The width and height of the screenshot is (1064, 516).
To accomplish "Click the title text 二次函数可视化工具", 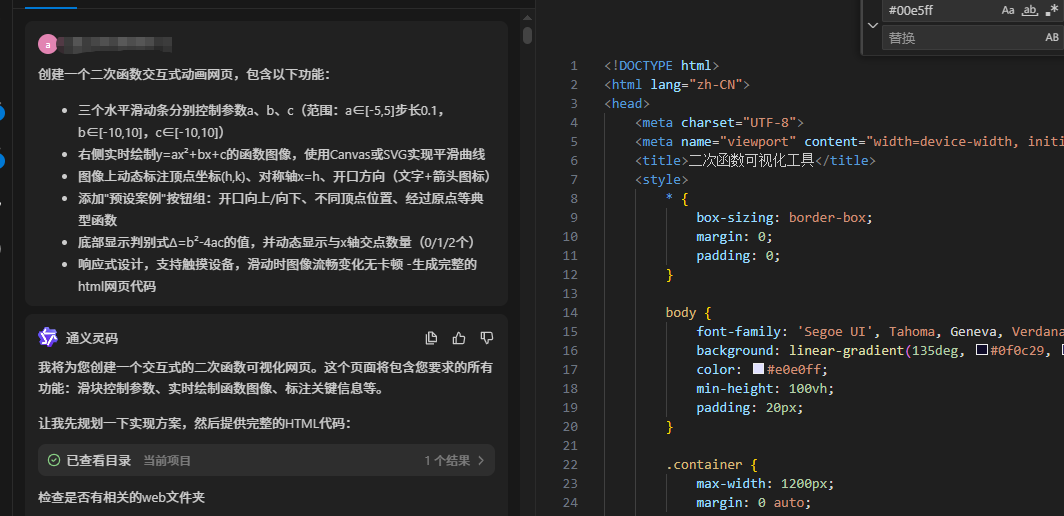I will coord(751,161).
